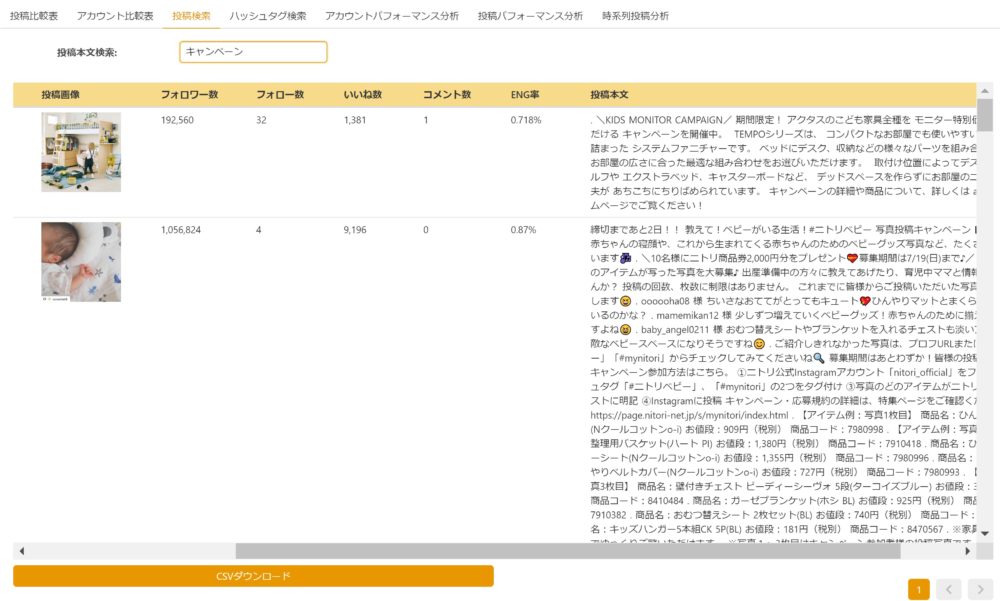Select follower count 1,056,824 cell
This screenshot has width=1000, height=601.
tap(180, 230)
